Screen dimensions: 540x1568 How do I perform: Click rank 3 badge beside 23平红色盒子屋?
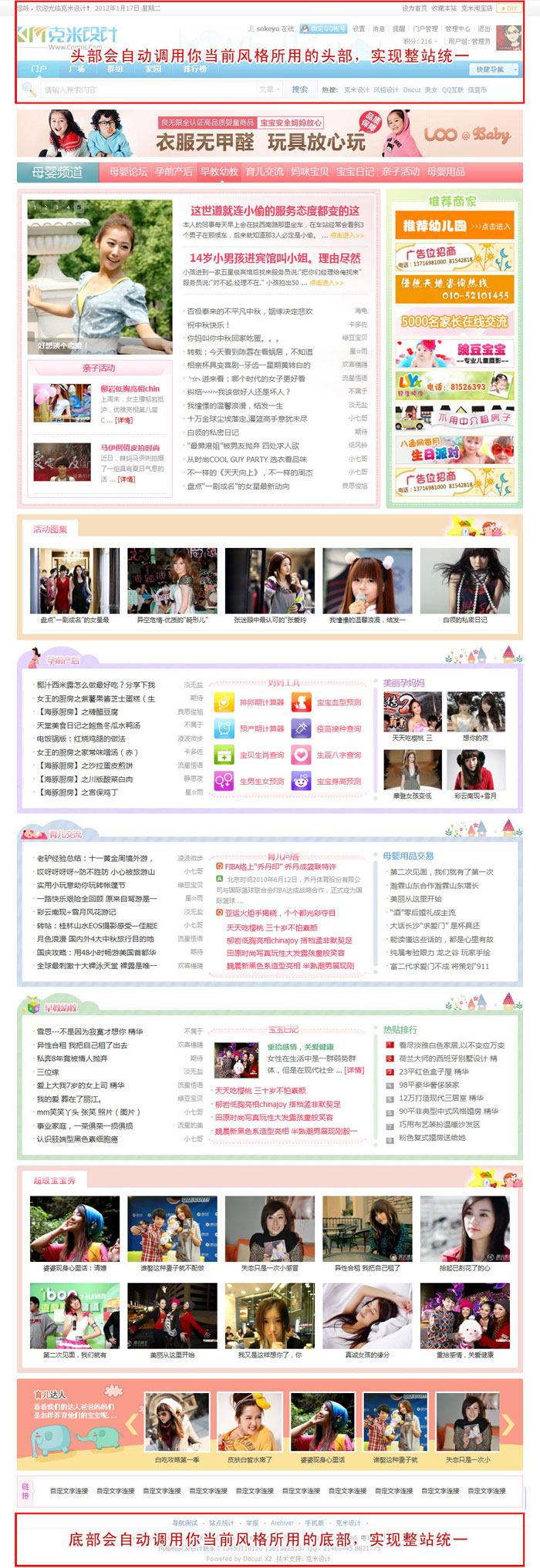coord(390,1072)
